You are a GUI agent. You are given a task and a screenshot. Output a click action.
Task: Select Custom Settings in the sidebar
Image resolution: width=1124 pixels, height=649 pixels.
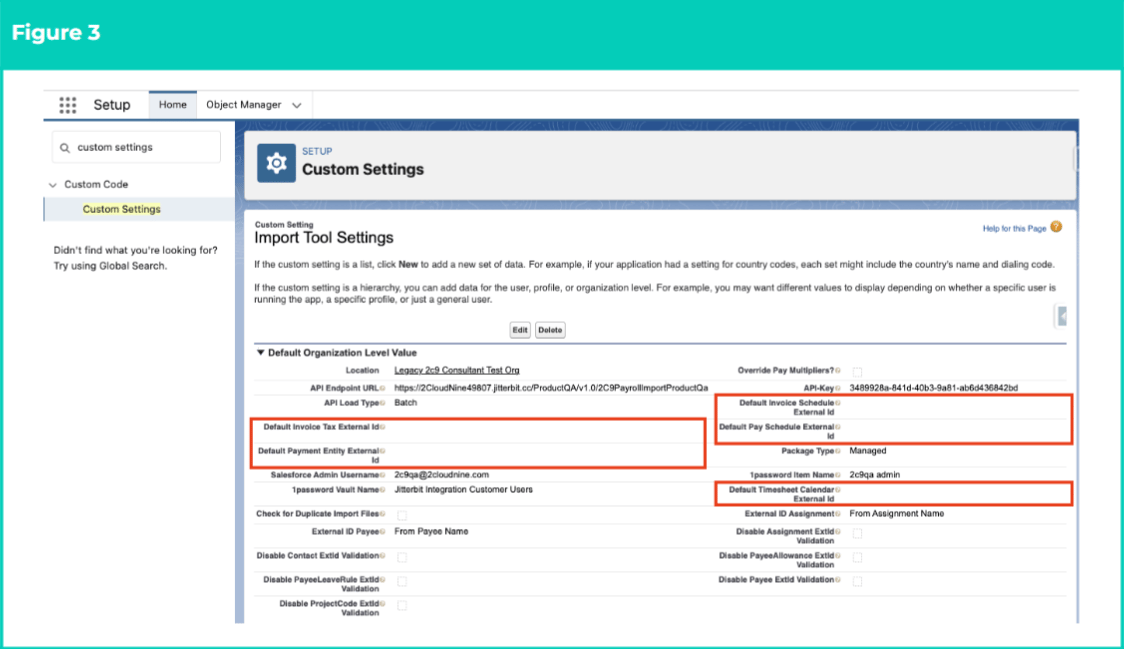(121, 209)
